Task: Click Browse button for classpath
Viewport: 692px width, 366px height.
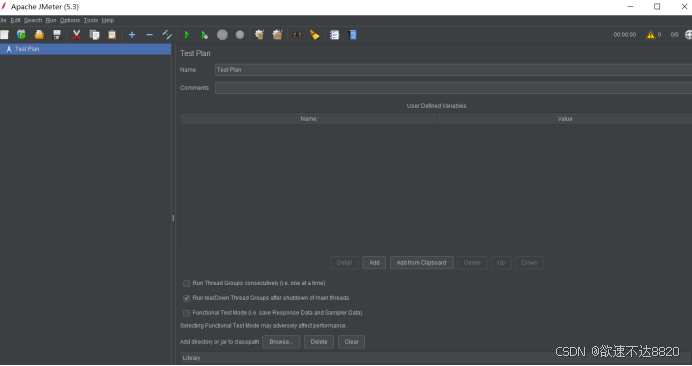Action: tap(281, 342)
